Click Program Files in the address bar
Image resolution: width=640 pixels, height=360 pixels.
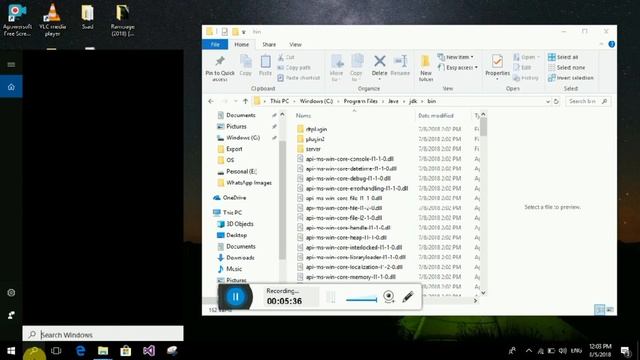(x=360, y=101)
